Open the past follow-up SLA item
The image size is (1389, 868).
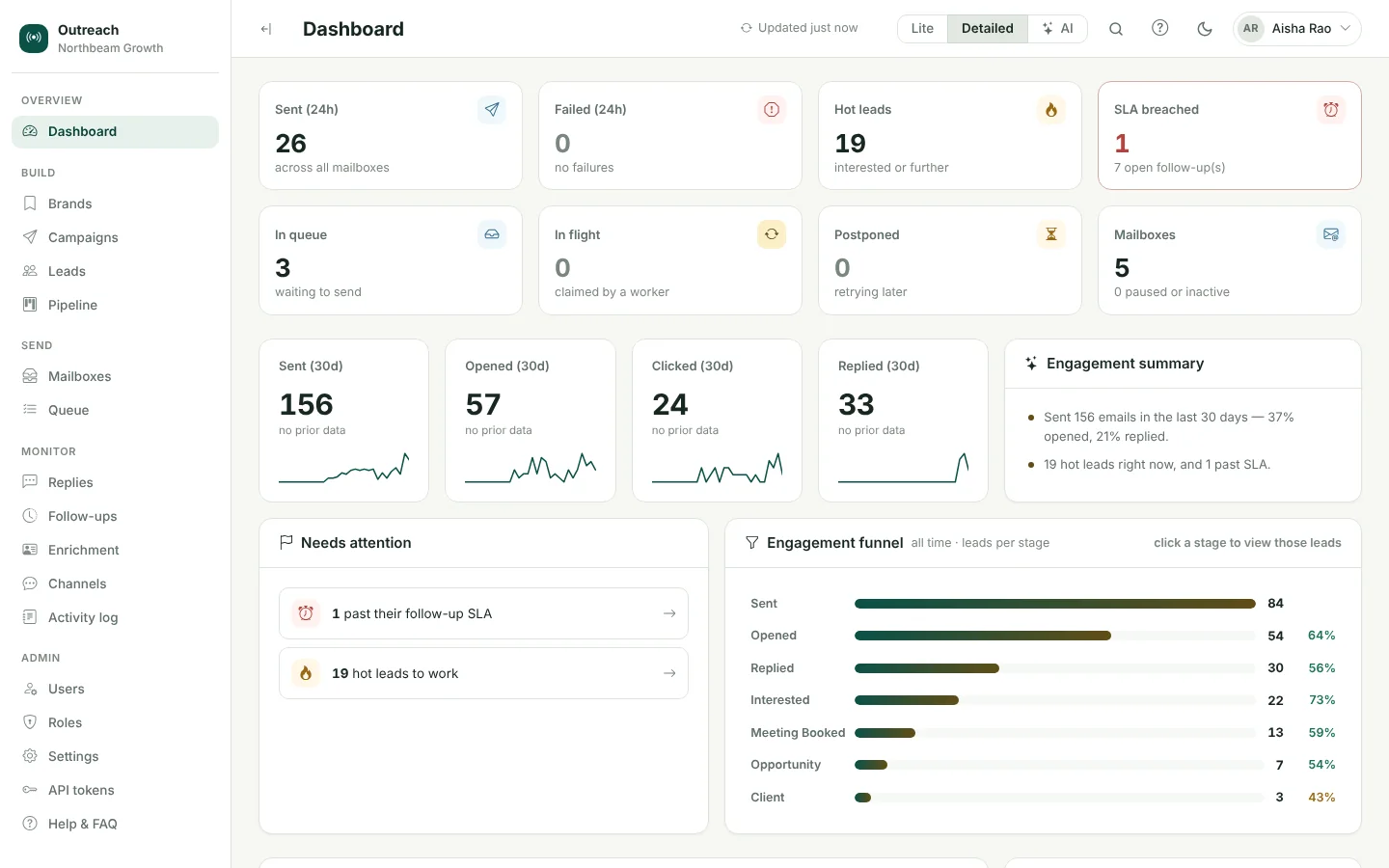[483, 613]
